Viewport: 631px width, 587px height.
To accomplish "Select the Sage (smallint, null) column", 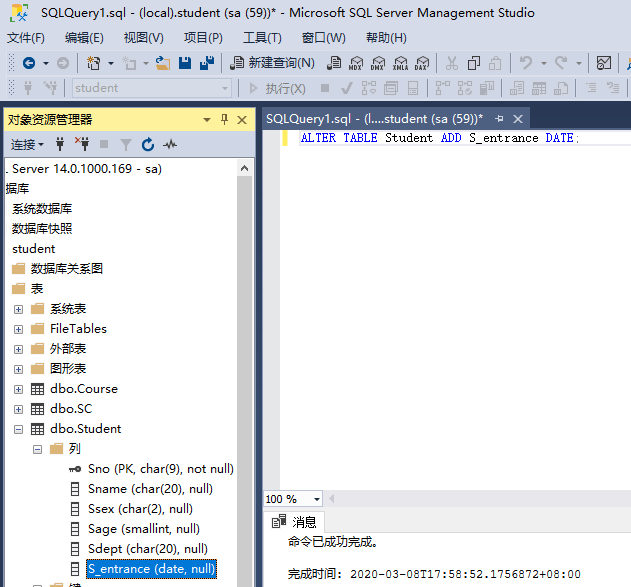I will tap(144, 529).
